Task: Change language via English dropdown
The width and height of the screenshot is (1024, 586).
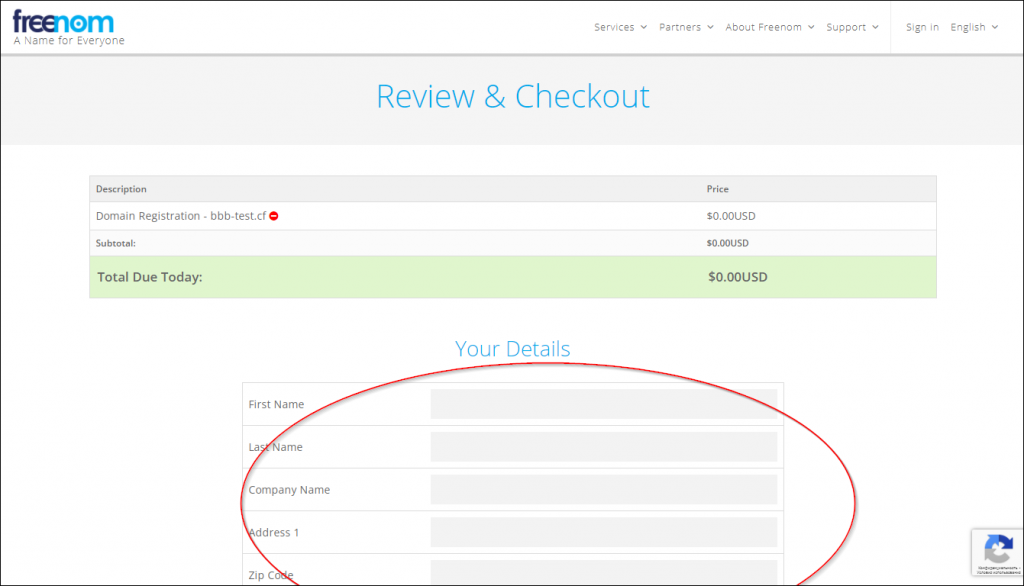Action: click(x=974, y=27)
